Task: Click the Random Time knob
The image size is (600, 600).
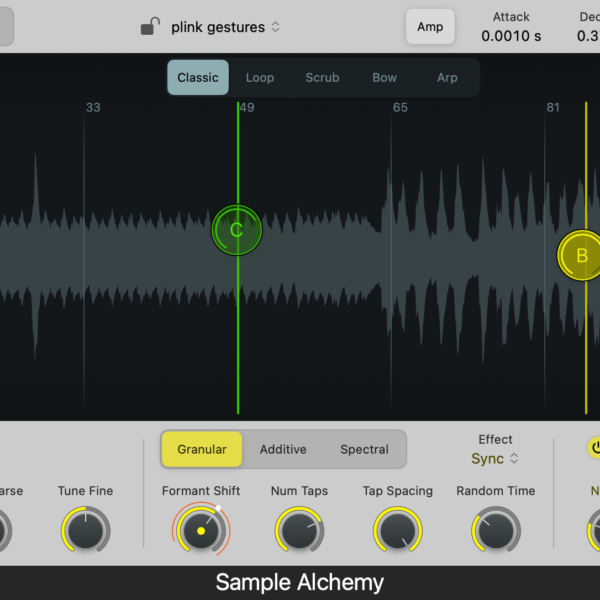Action: tap(496, 530)
